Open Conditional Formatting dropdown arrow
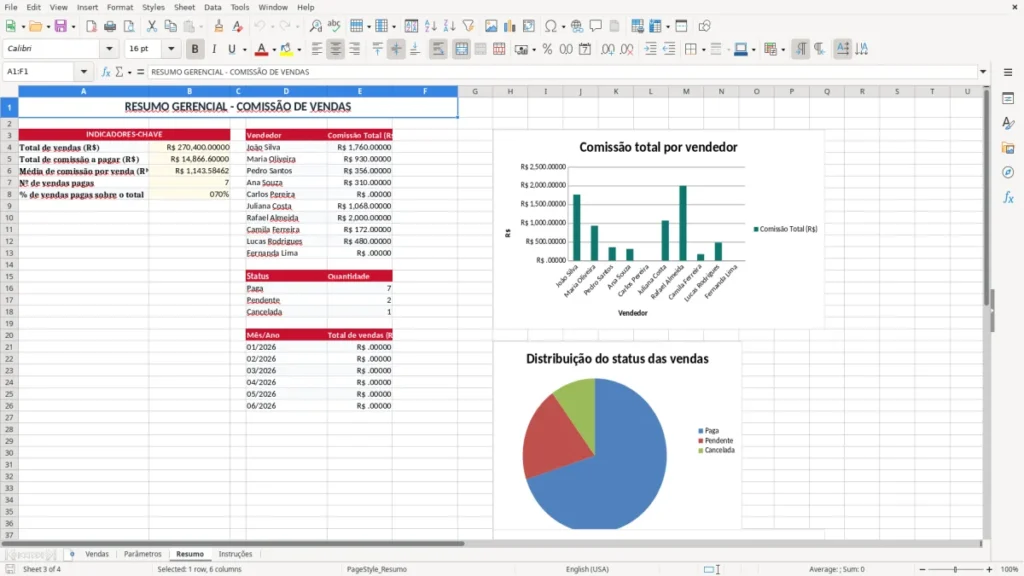 (783, 50)
